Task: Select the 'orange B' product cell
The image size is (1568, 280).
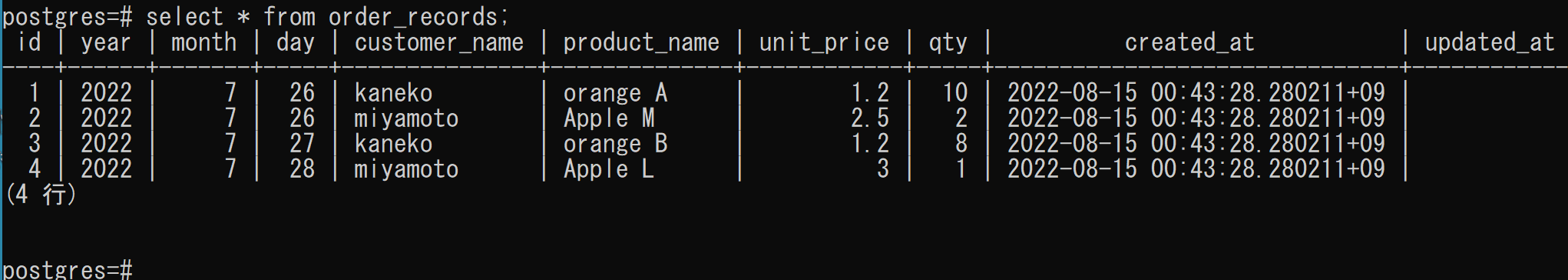Action: [616, 144]
